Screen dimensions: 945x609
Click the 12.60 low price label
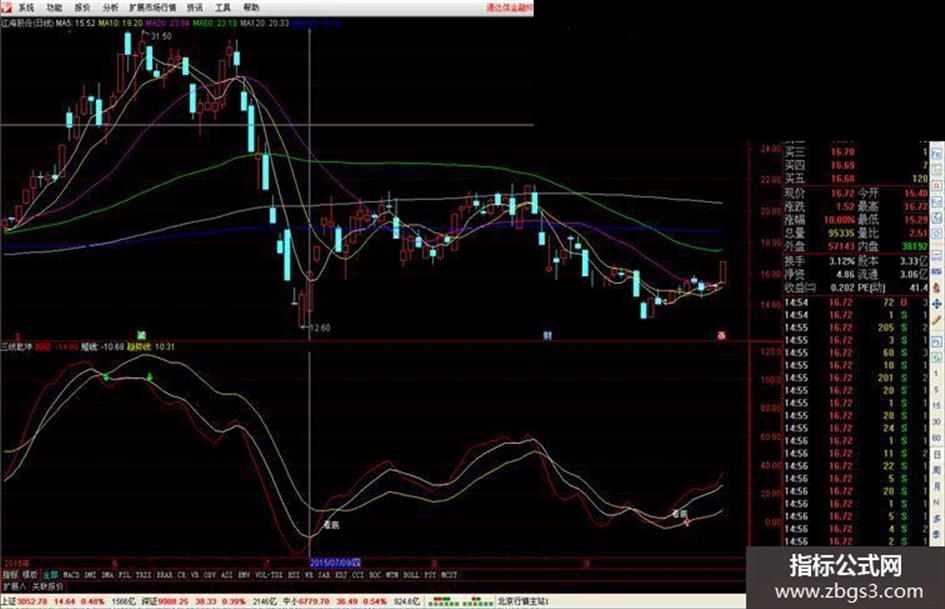(x=319, y=328)
